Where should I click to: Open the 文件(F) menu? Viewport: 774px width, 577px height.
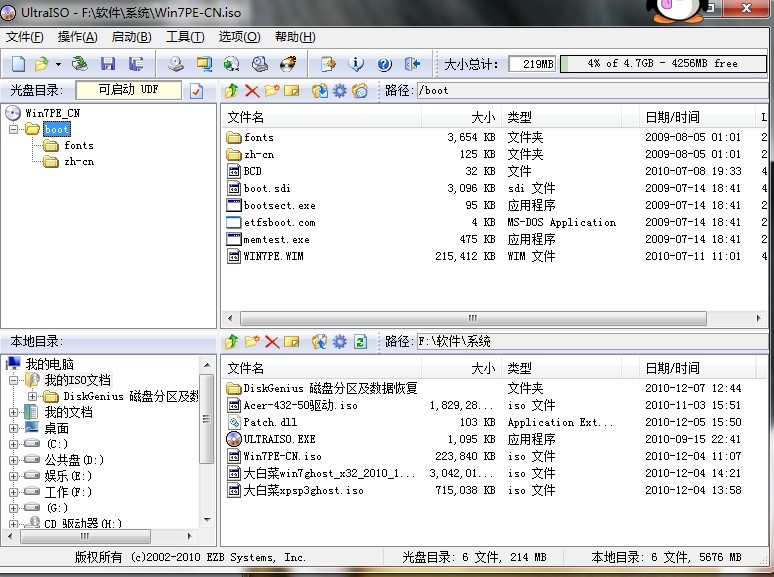(x=25, y=37)
